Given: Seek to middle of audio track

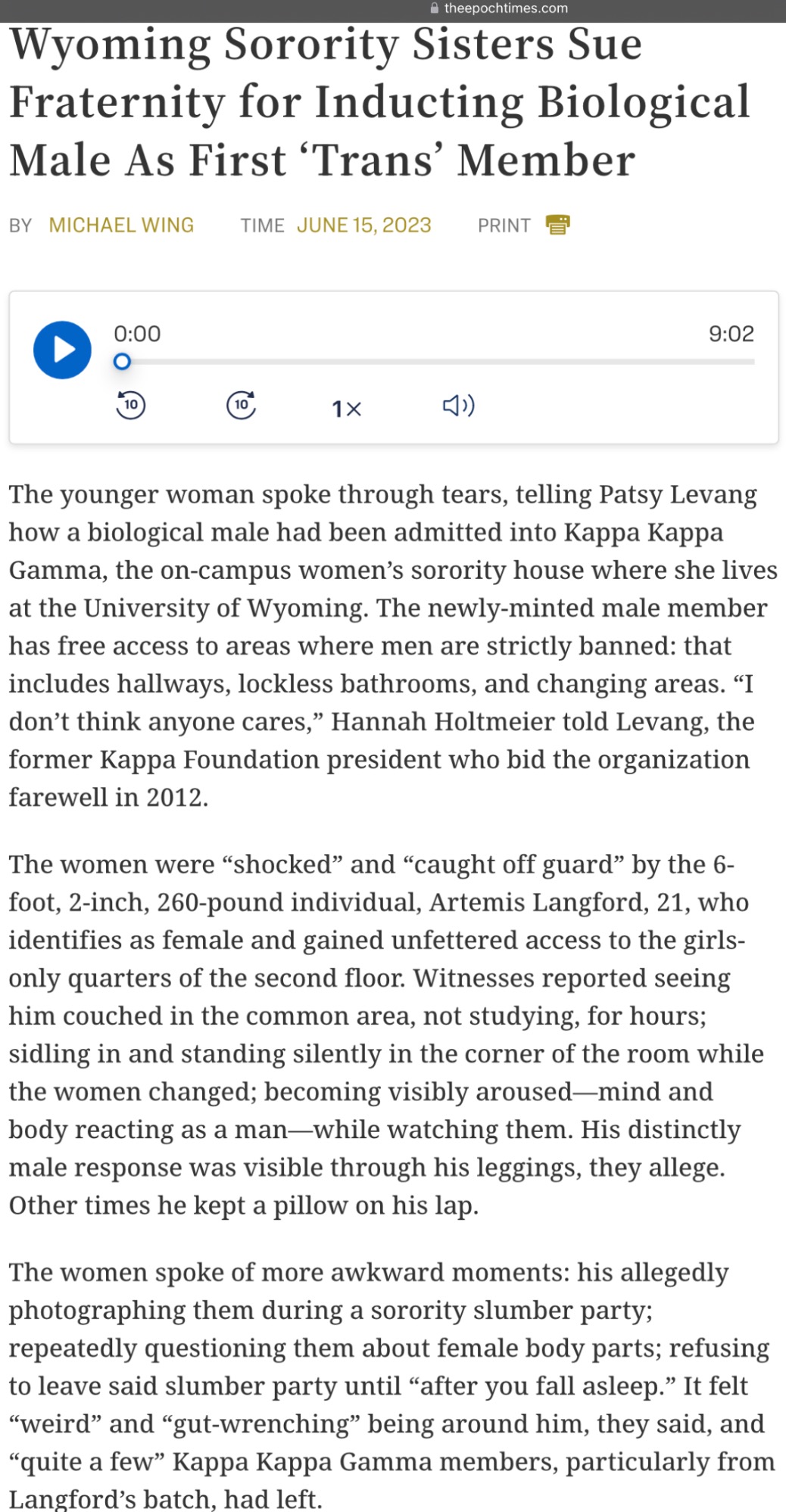Looking at the screenshot, I should [438, 362].
